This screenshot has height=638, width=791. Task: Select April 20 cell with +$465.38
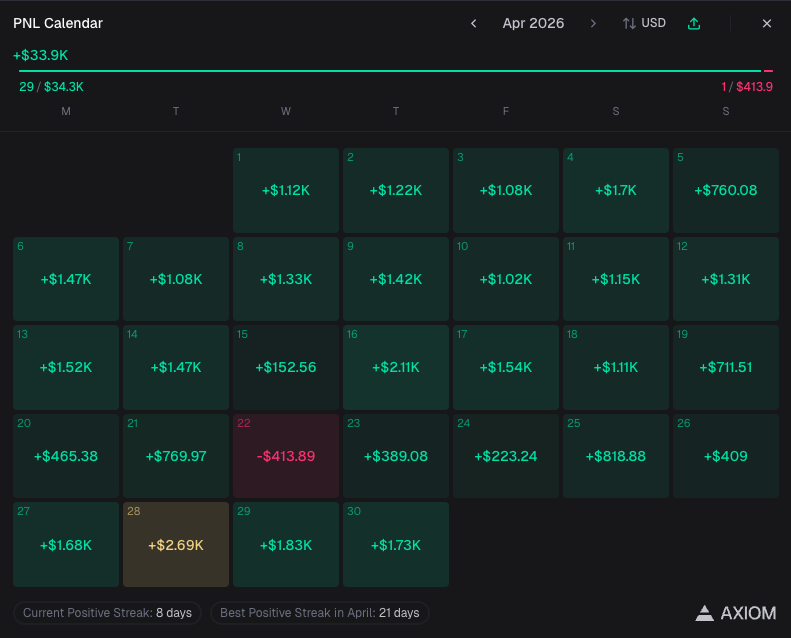(66, 456)
